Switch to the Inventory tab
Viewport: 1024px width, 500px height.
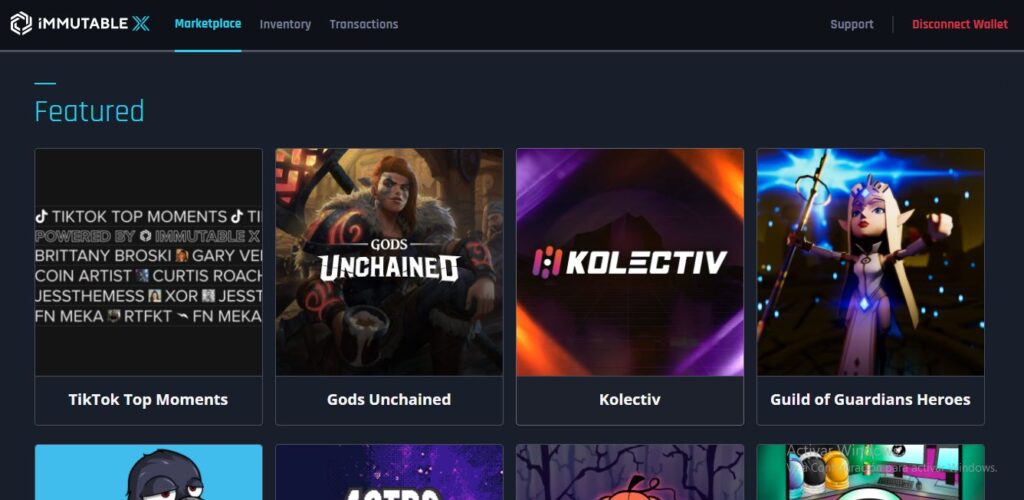click(x=285, y=24)
